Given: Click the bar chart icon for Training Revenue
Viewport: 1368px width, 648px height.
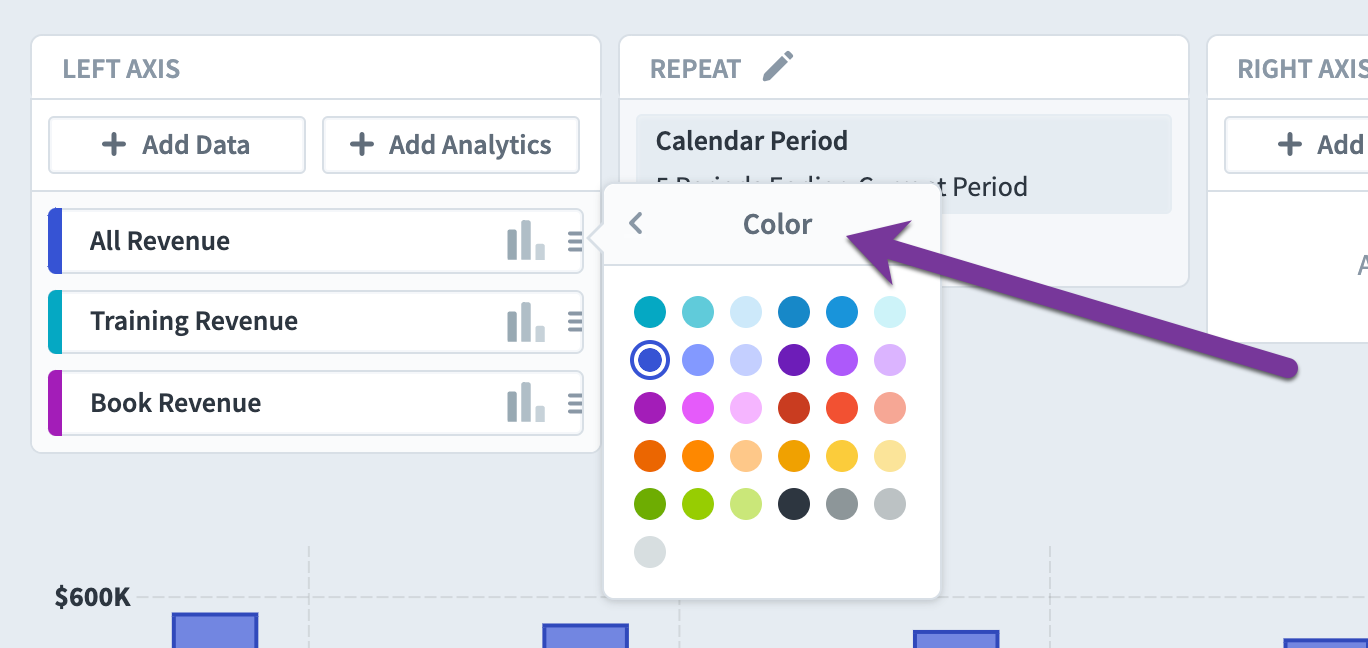Looking at the screenshot, I should tap(525, 322).
